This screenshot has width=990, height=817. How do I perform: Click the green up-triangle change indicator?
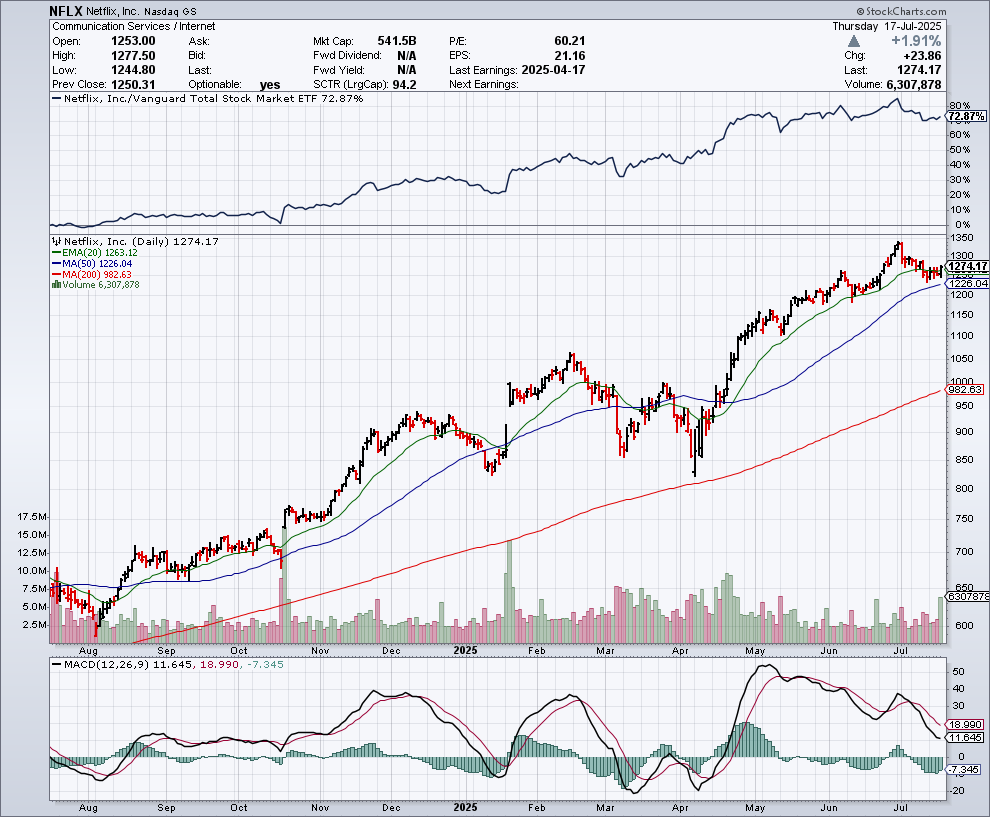[x=854, y=41]
